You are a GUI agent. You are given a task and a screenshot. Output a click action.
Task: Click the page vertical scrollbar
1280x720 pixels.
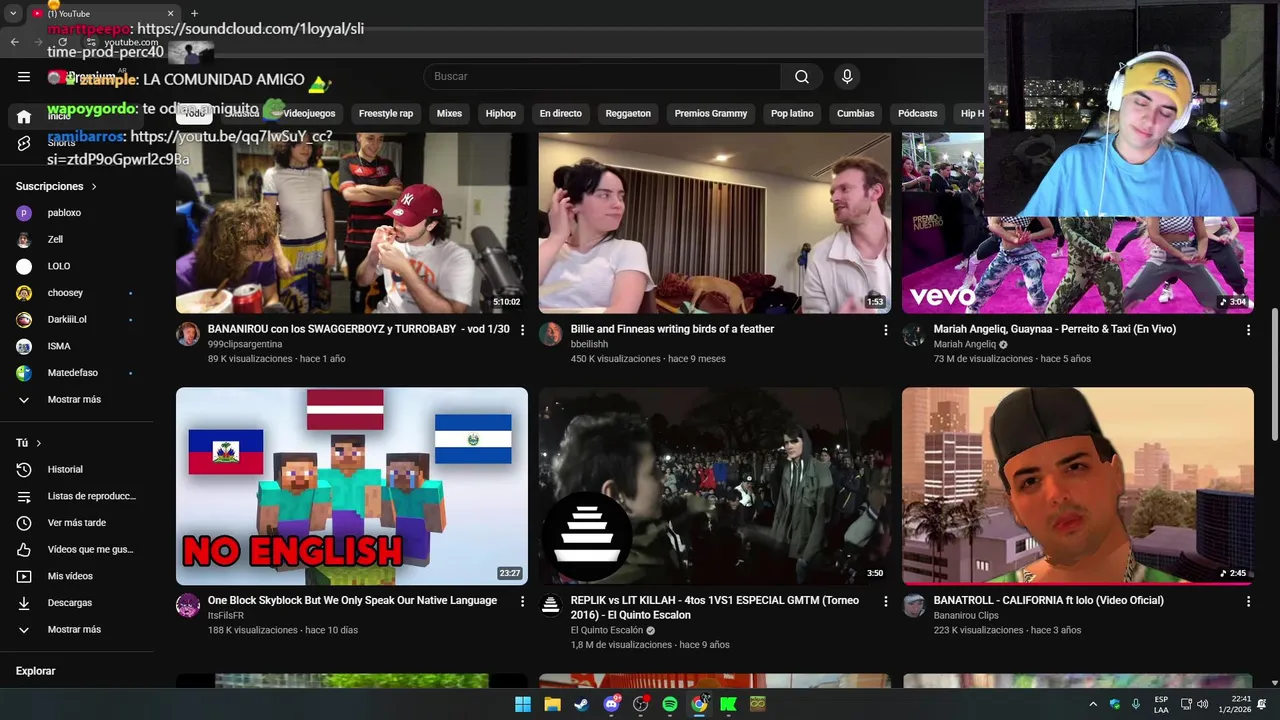point(1274,374)
